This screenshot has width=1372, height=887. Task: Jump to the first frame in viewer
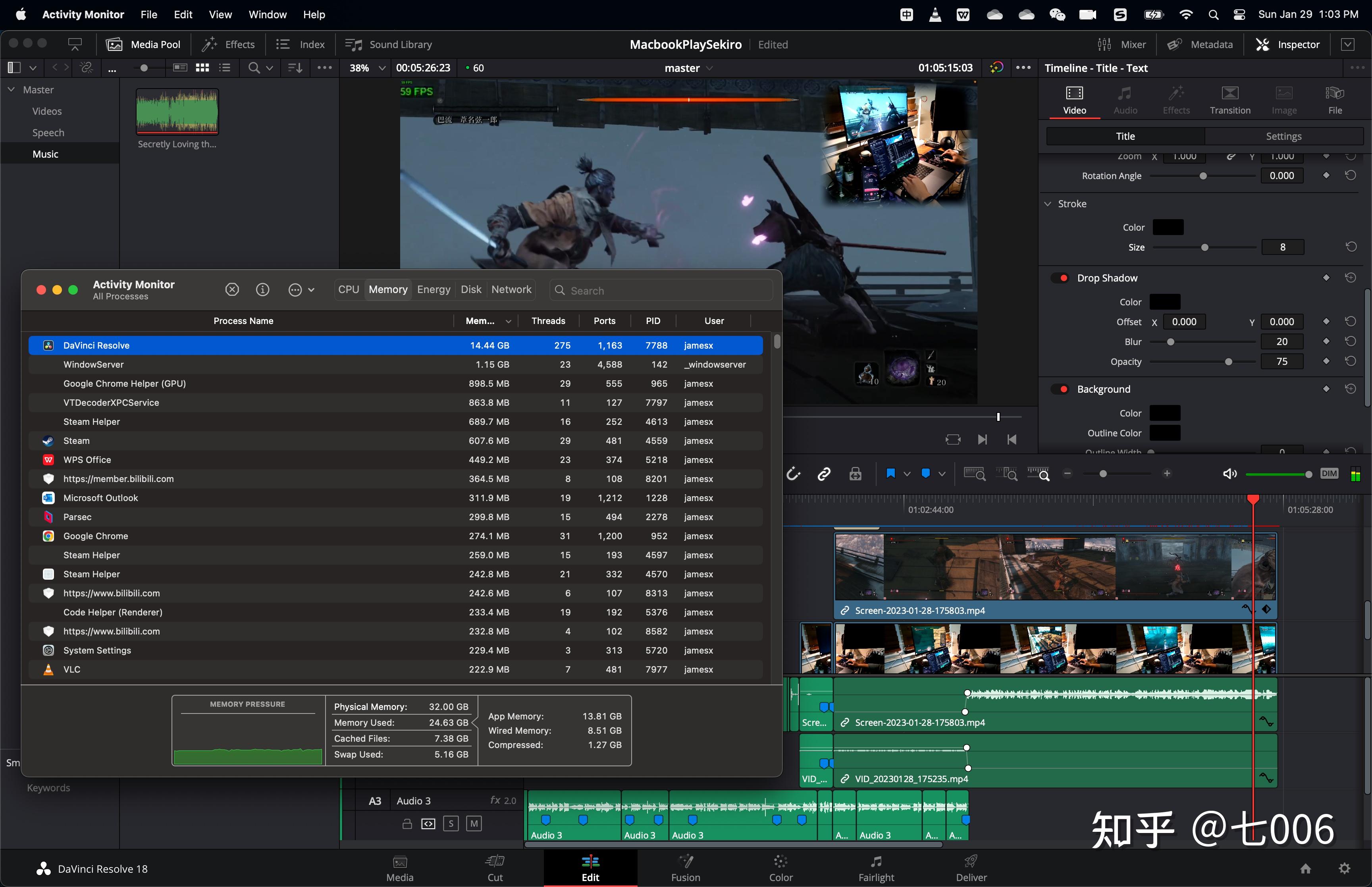click(1012, 440)
